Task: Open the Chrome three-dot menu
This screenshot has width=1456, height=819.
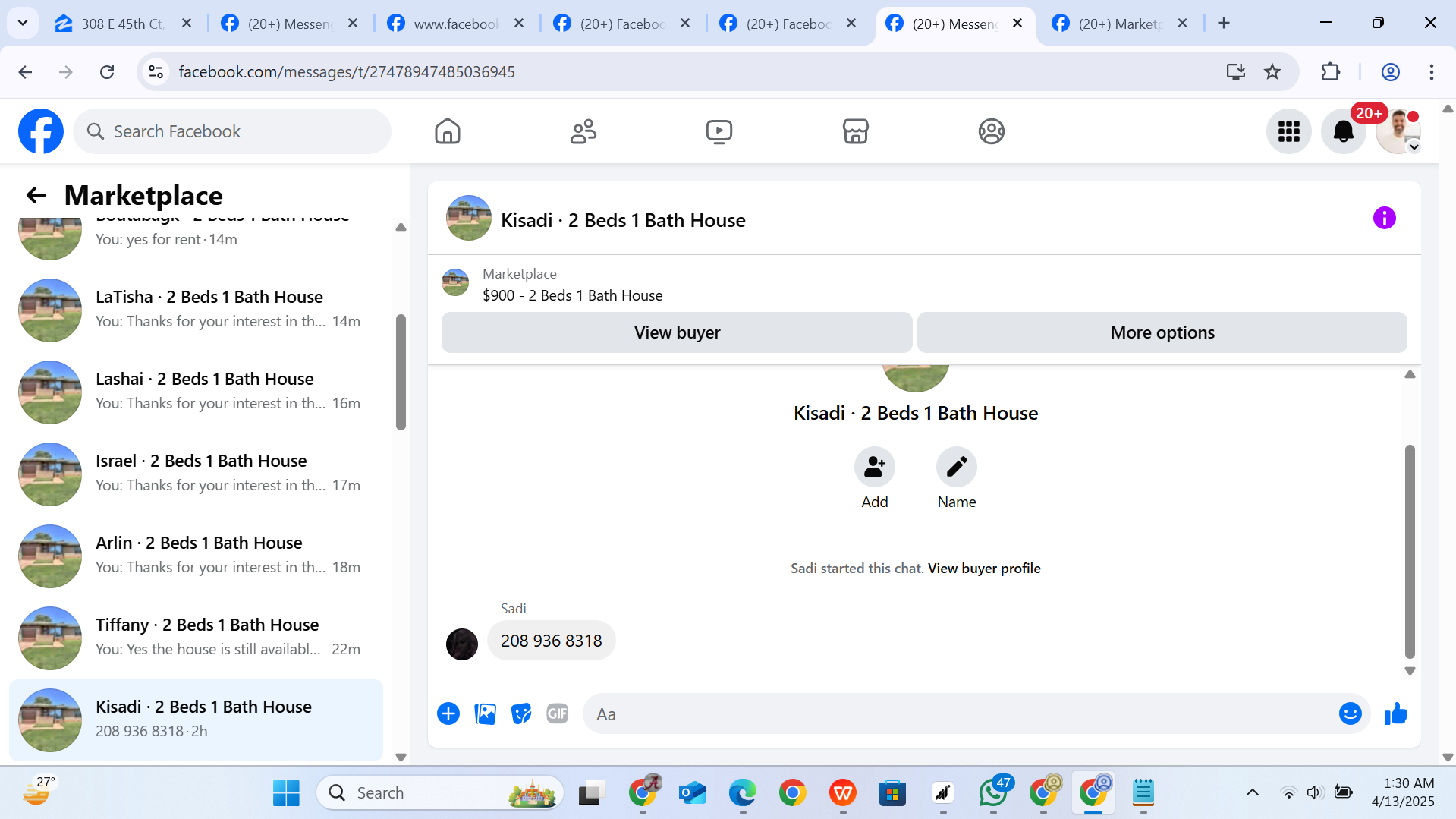Action: [1432, 72]
